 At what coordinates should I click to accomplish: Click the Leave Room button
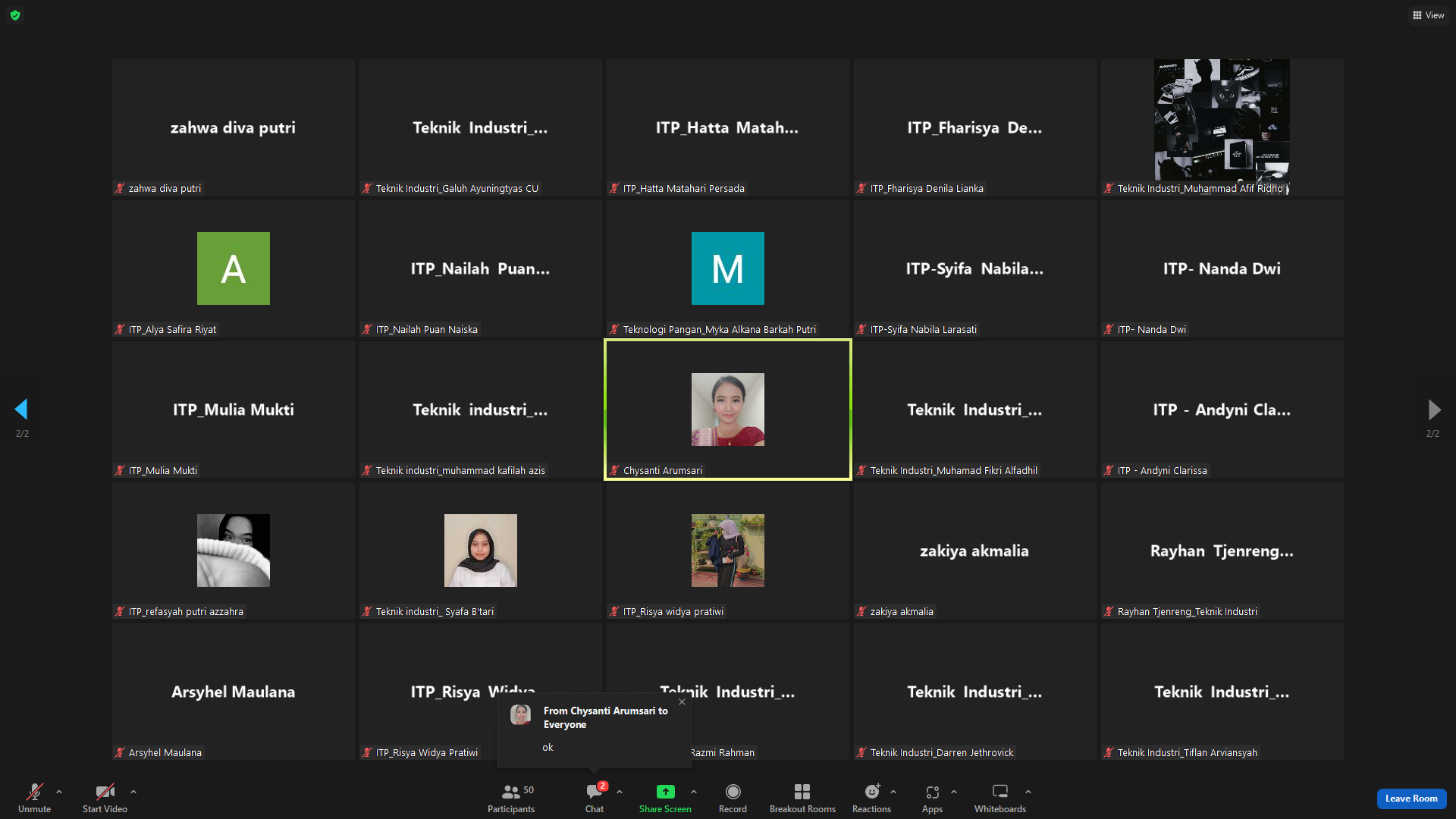[1411, 799]
